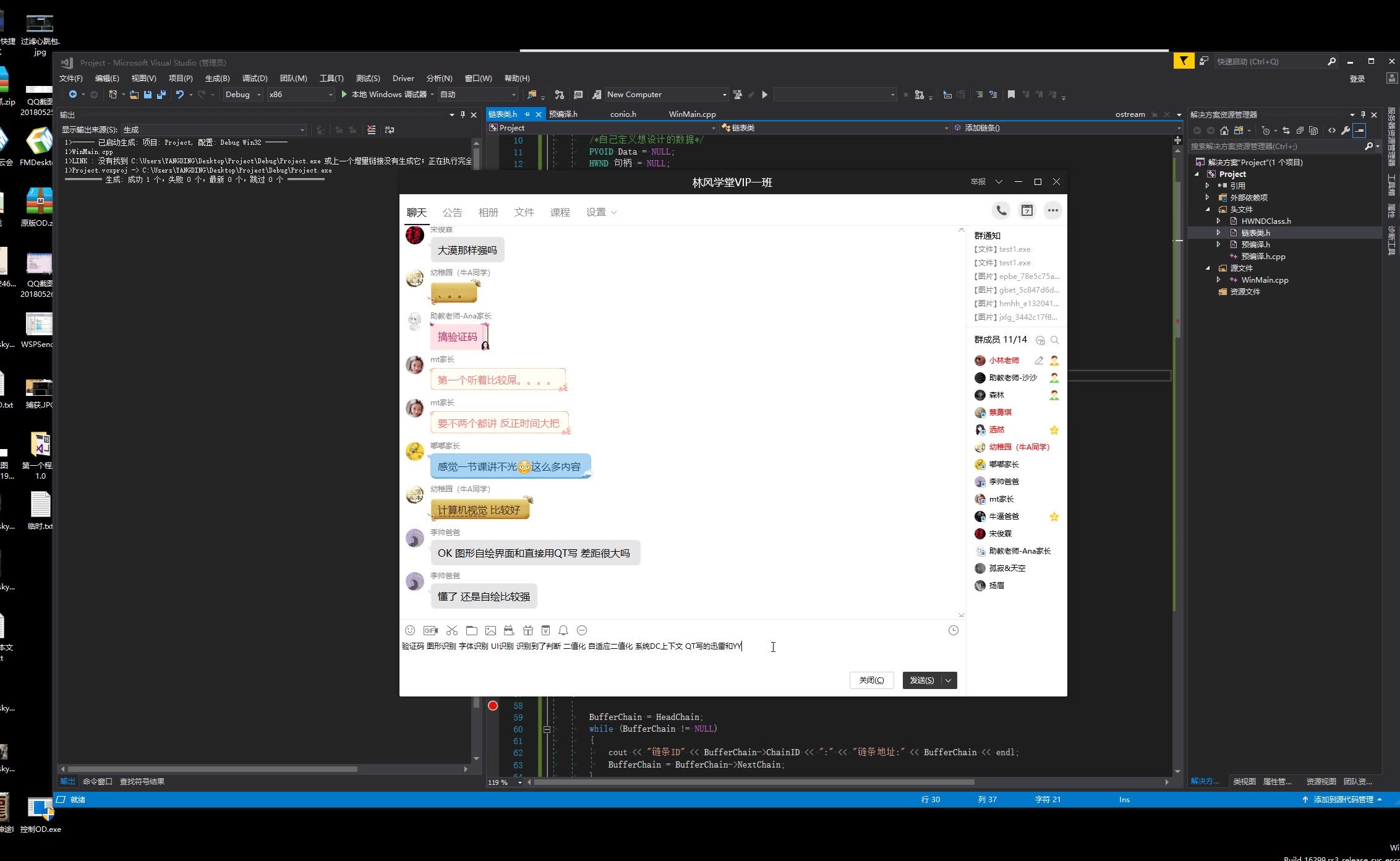Start a screenshot with the scissors icon
Screen dimensions: 1400x861
[x=452, y=630]
